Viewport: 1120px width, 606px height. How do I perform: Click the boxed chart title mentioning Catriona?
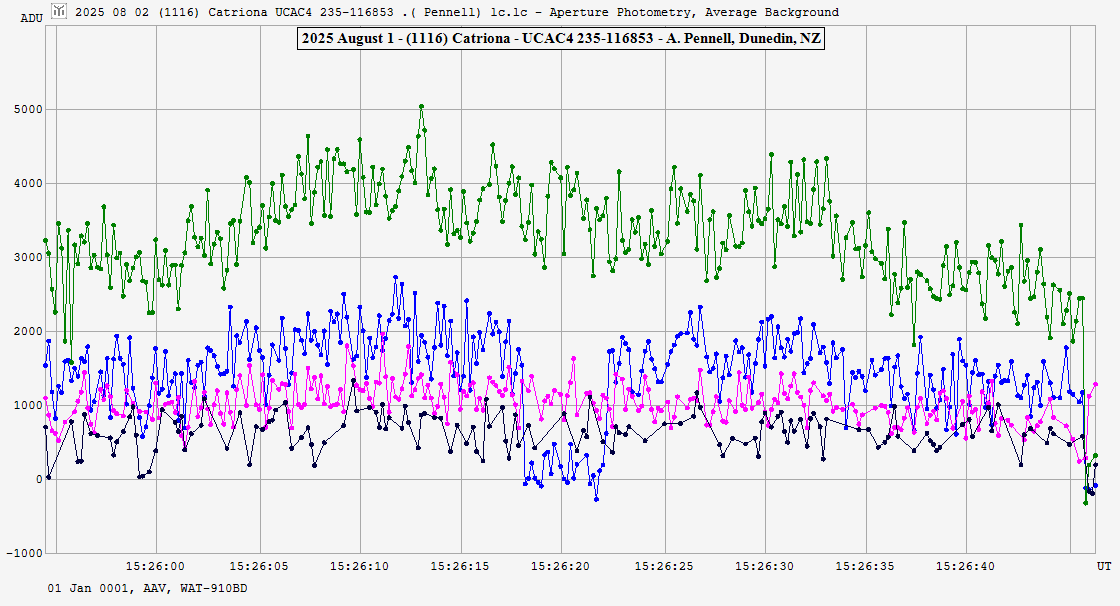coord(560,38)
